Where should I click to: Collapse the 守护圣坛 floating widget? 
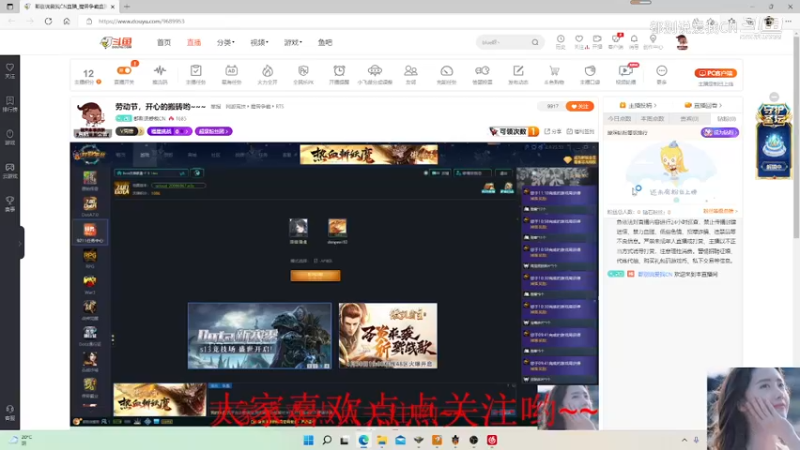(774, 97)
